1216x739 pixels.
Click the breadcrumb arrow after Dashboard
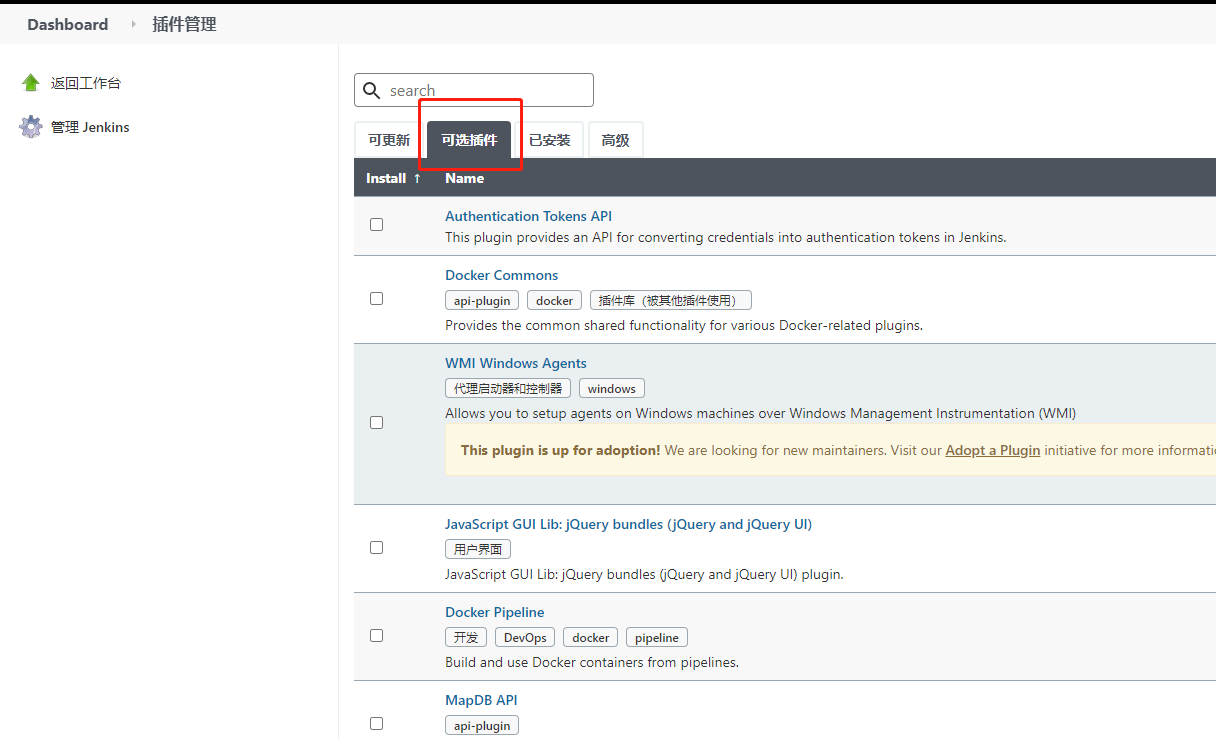[133, 25]
